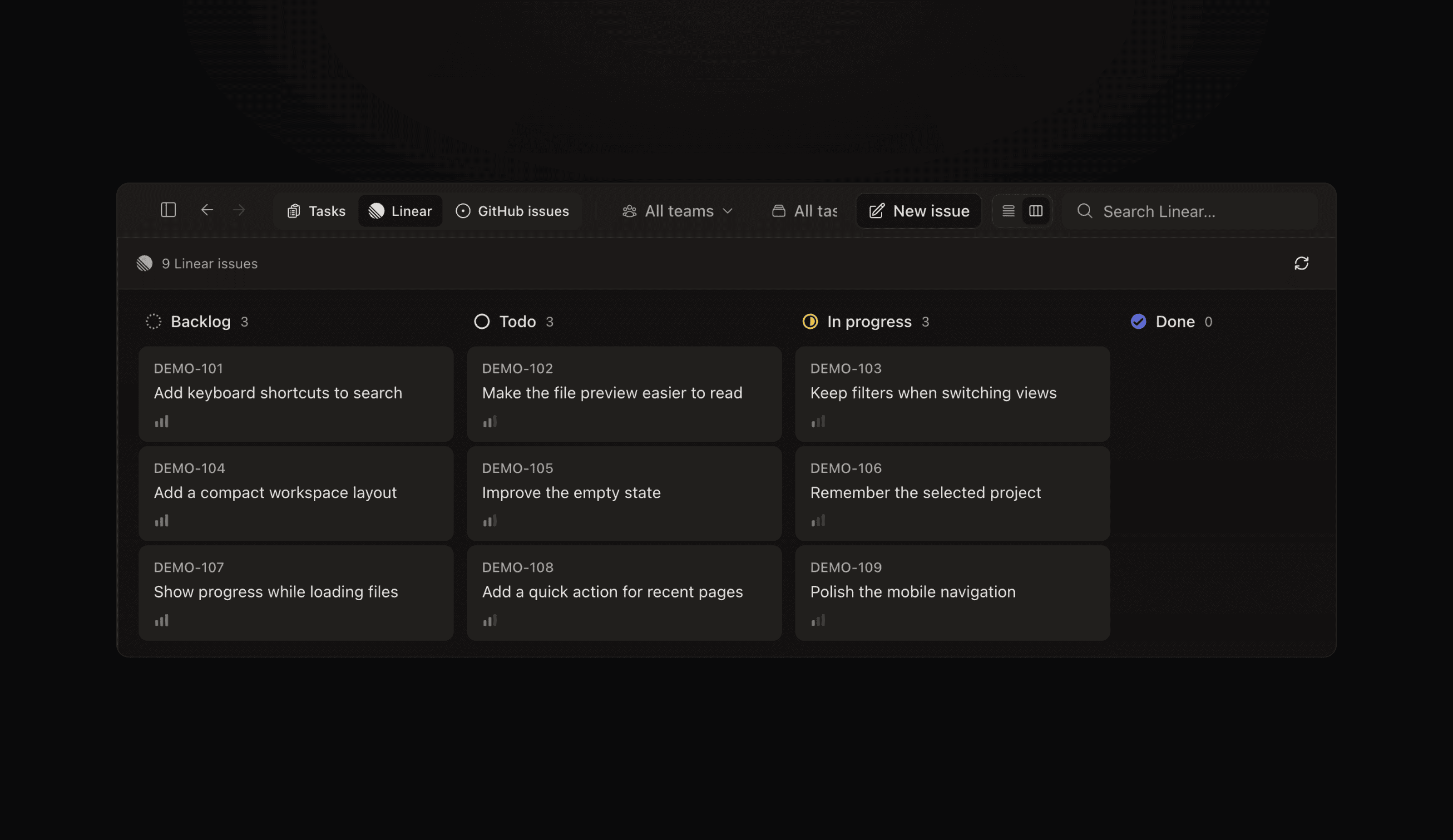Open issue Add a quick action for recent pages
Viewport: 1453px width, 840px height.
point(624,593)
